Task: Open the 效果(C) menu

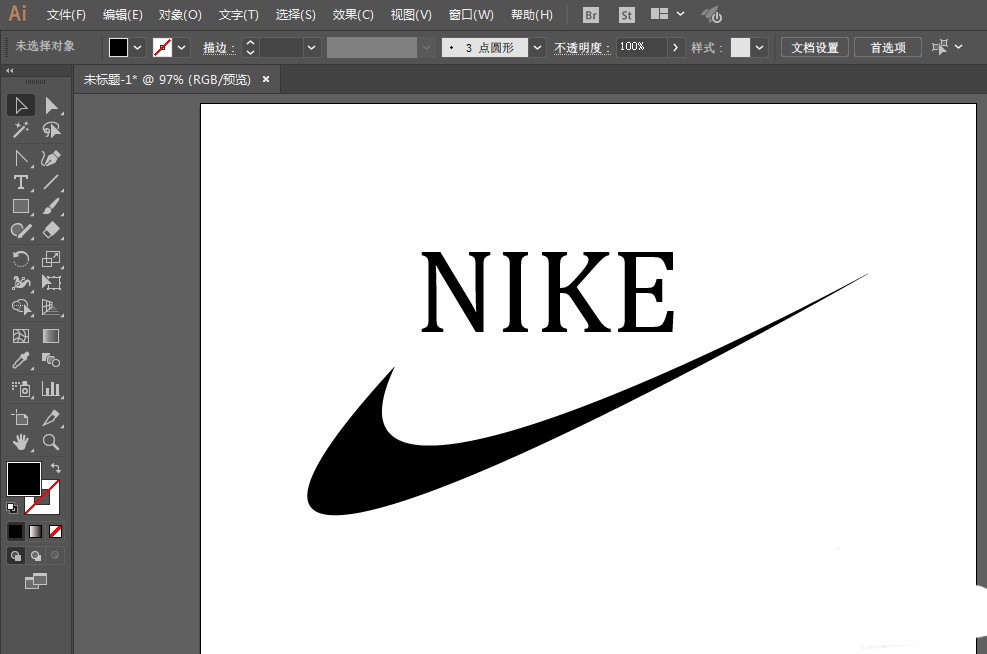Action: point(352,14)
